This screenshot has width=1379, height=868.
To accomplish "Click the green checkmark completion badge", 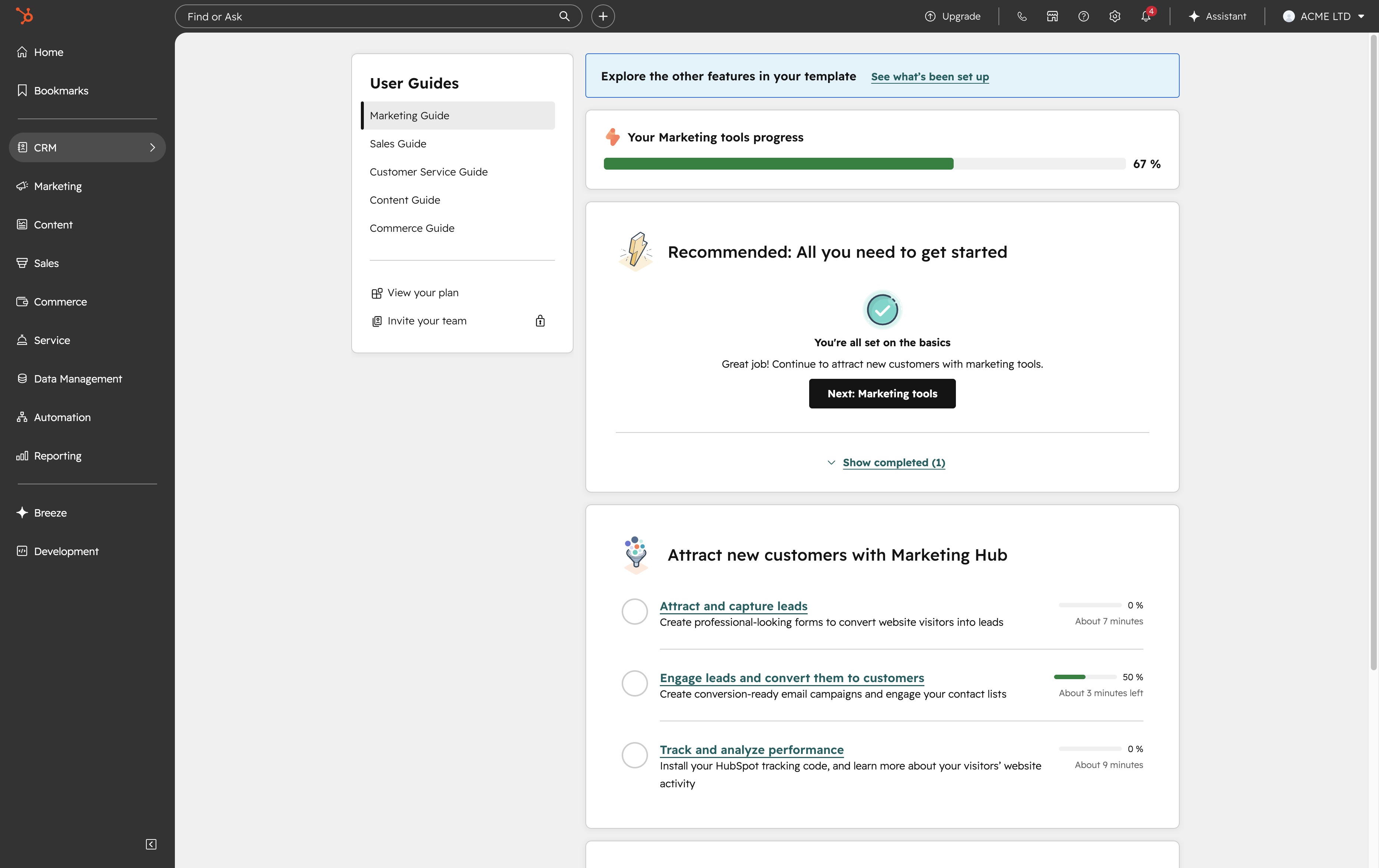I will pos(882,310).
